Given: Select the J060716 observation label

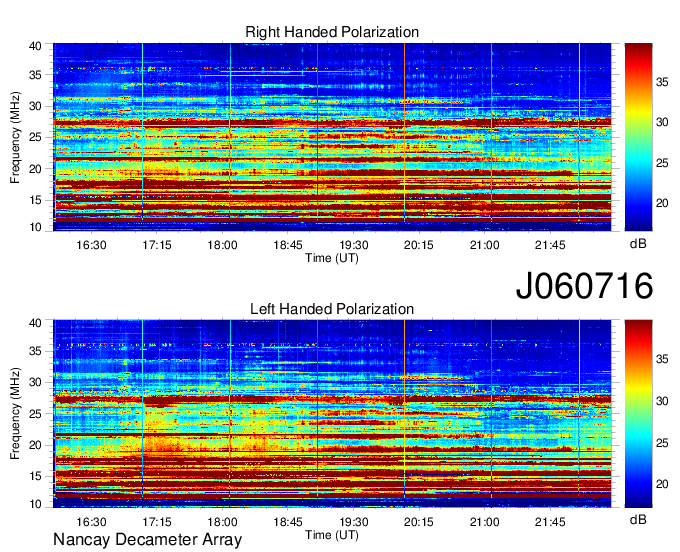Looking at the screenshot, I should point(584,285).
